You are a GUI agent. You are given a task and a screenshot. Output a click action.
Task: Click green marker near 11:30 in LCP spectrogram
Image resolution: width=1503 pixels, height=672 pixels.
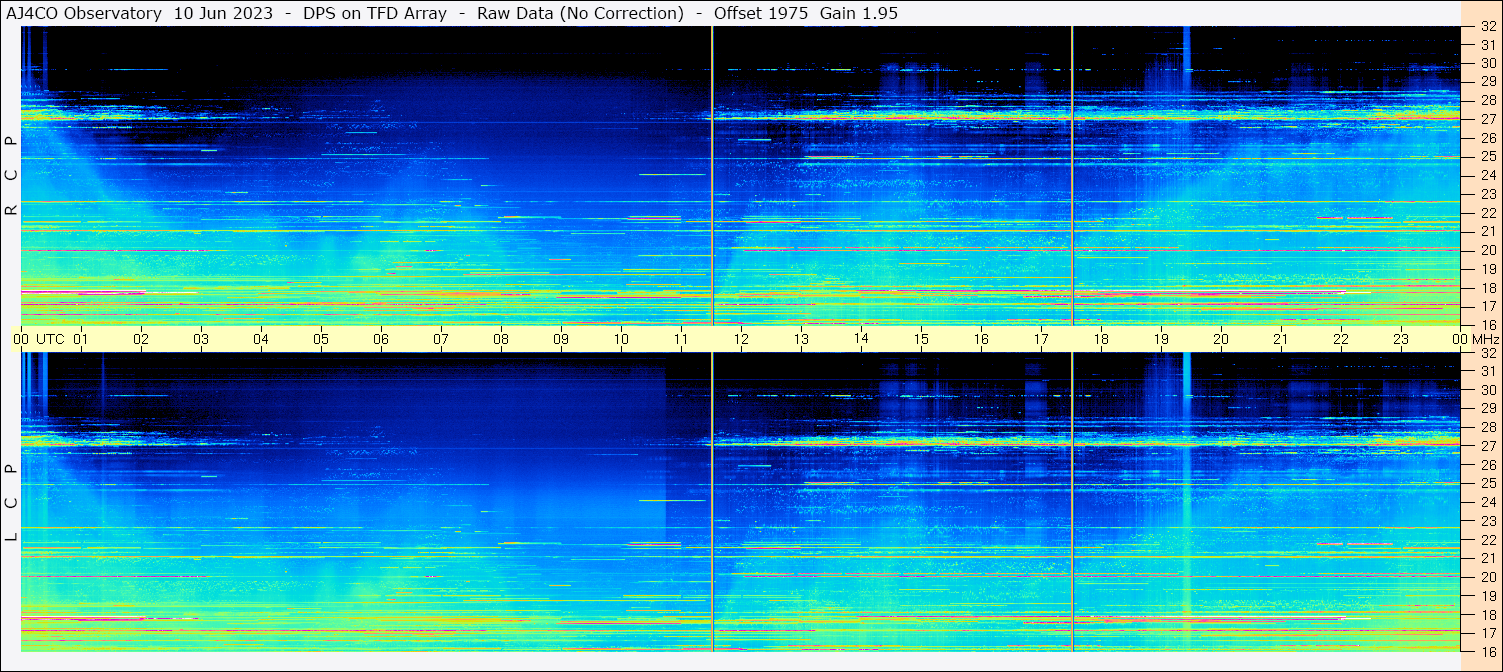[712, 502]
